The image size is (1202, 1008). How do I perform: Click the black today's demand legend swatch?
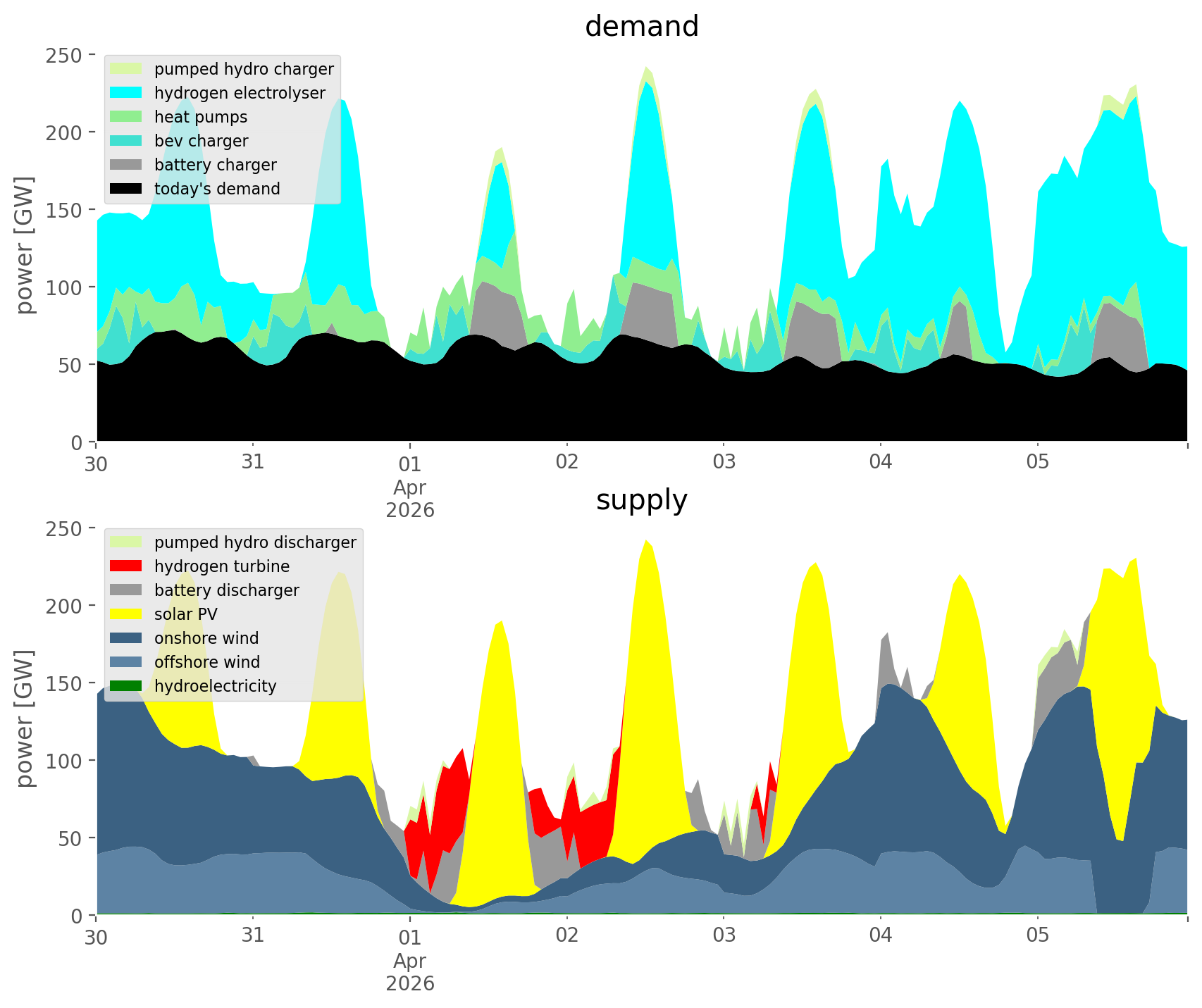click(x=127, y=189)
